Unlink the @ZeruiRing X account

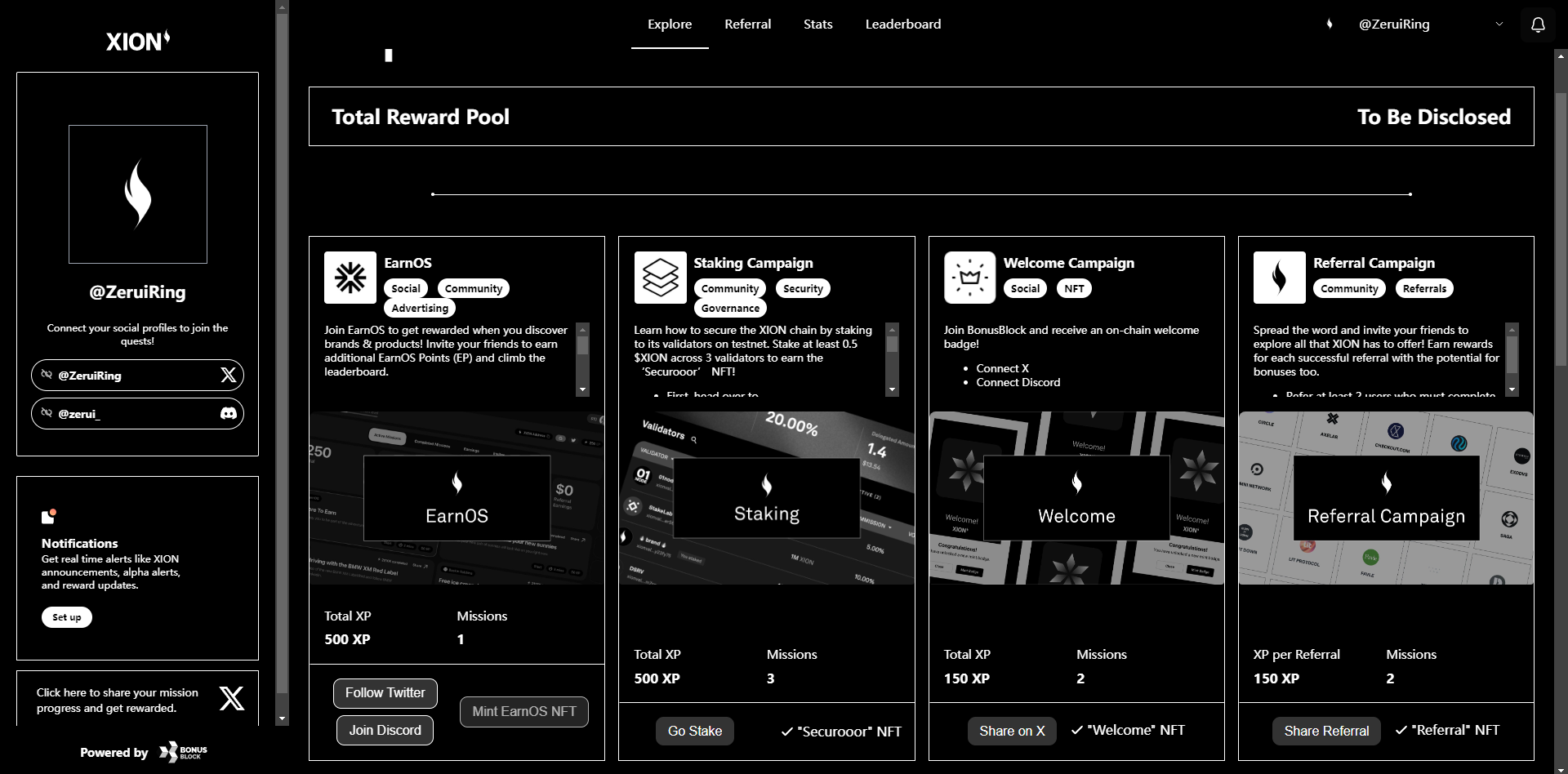click(47, 375)
